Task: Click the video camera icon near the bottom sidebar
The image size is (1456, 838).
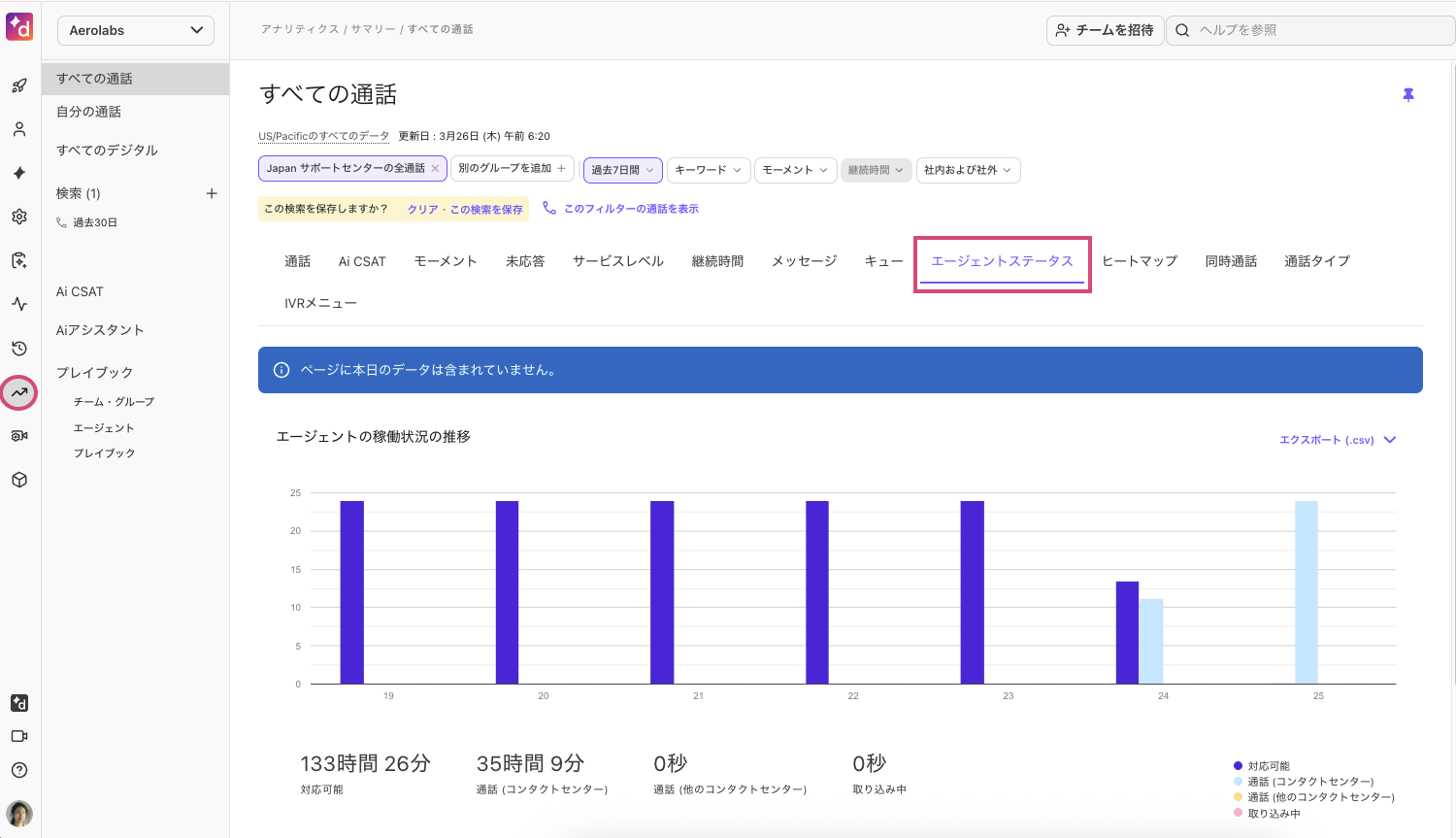Action: [x=19, y=736]
